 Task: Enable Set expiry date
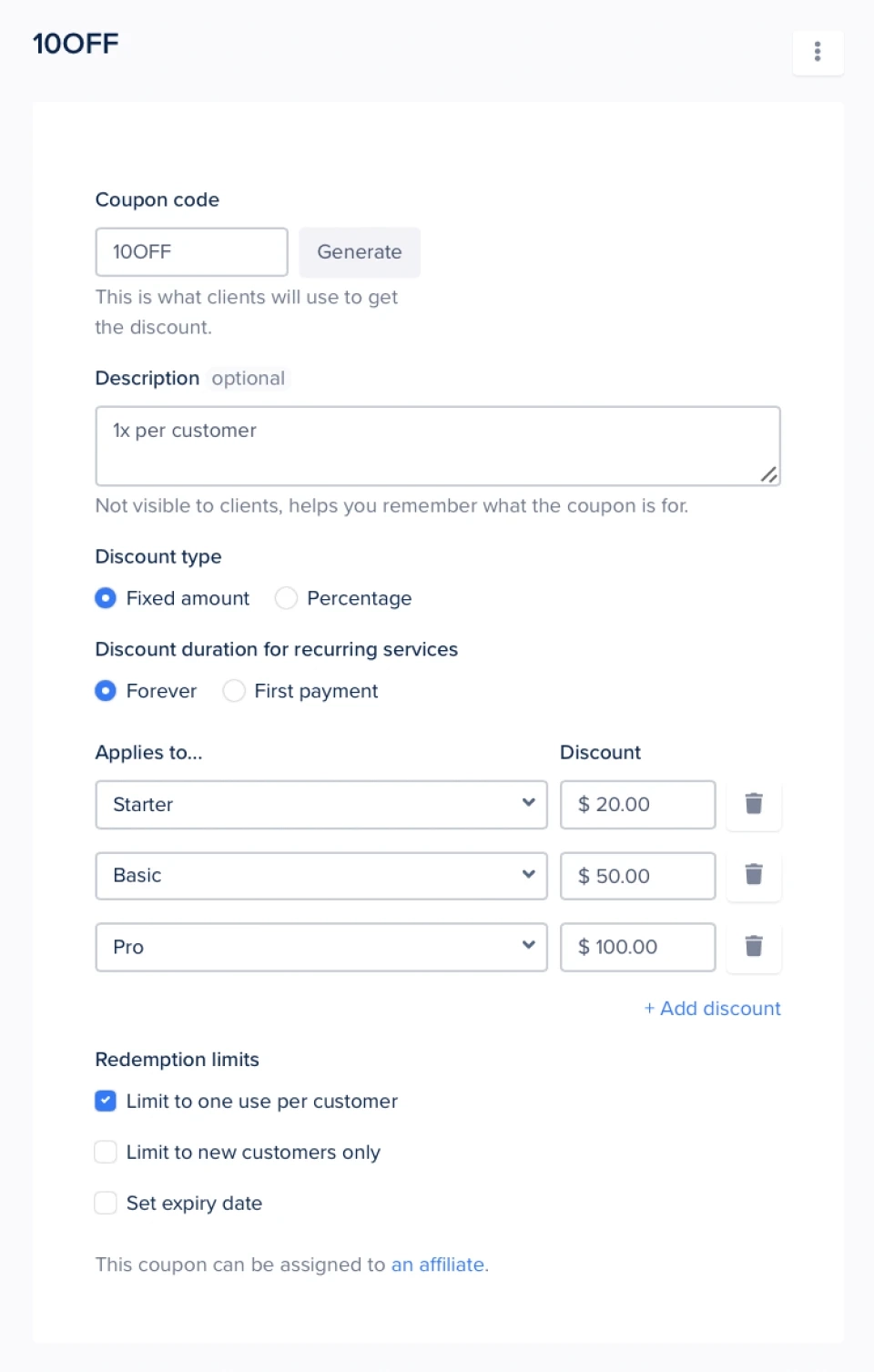pyautogui.click(x=105, y=1203)
